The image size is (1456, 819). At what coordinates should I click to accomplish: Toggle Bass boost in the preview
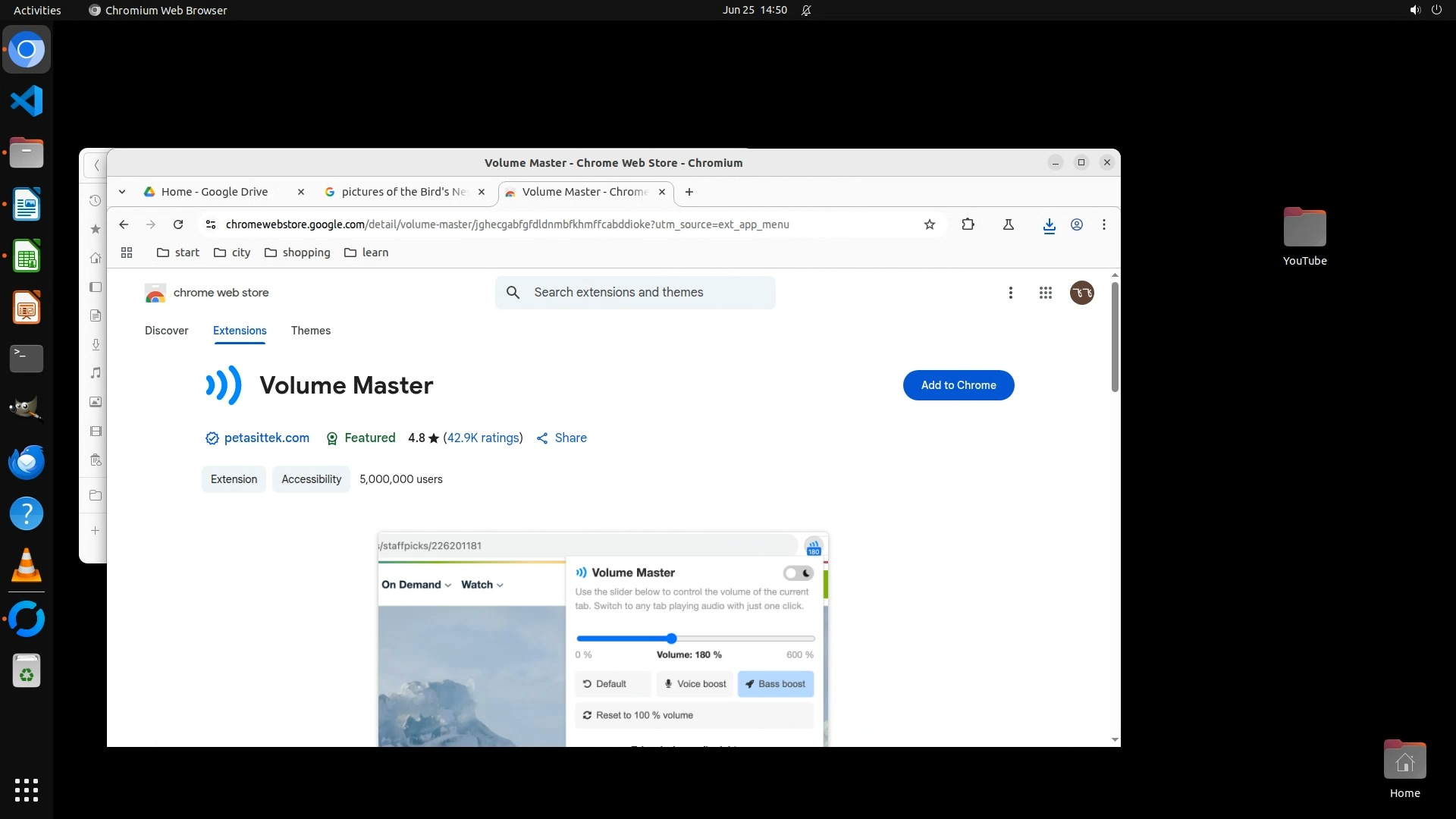tap(775, 684)
